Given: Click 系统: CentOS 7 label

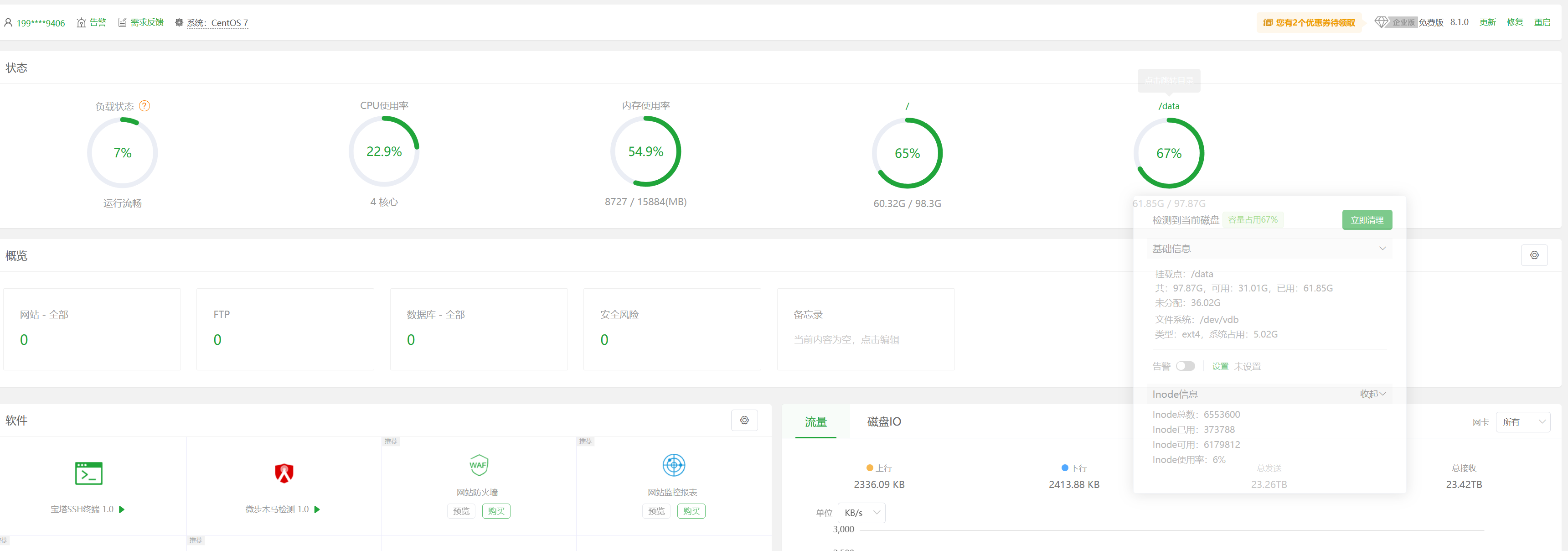Looking at the screenshot, I should pyautogui.click(x=217, y=23).
